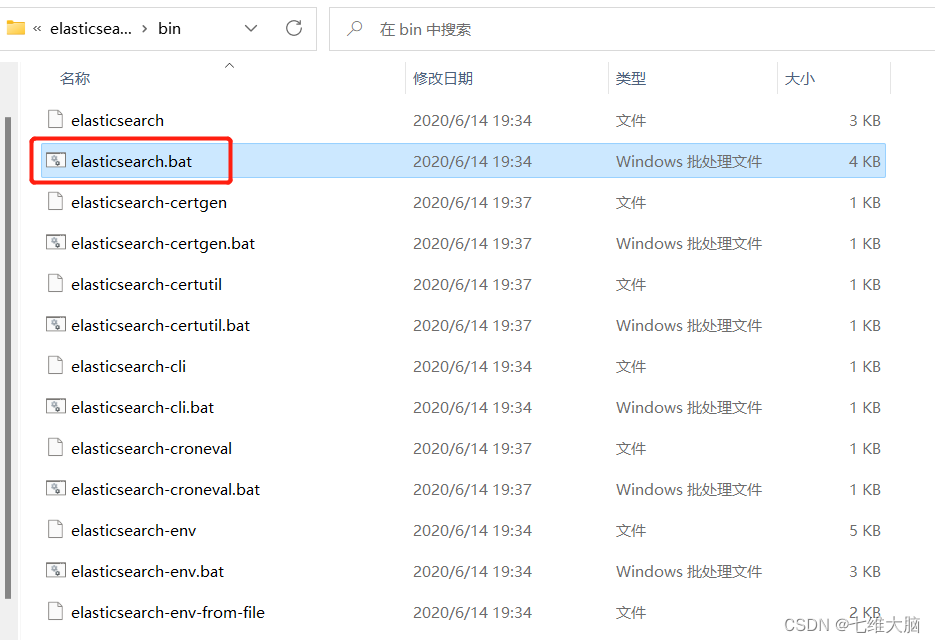Select elasticsearch-certutil.bat file name

coord(160,326)
